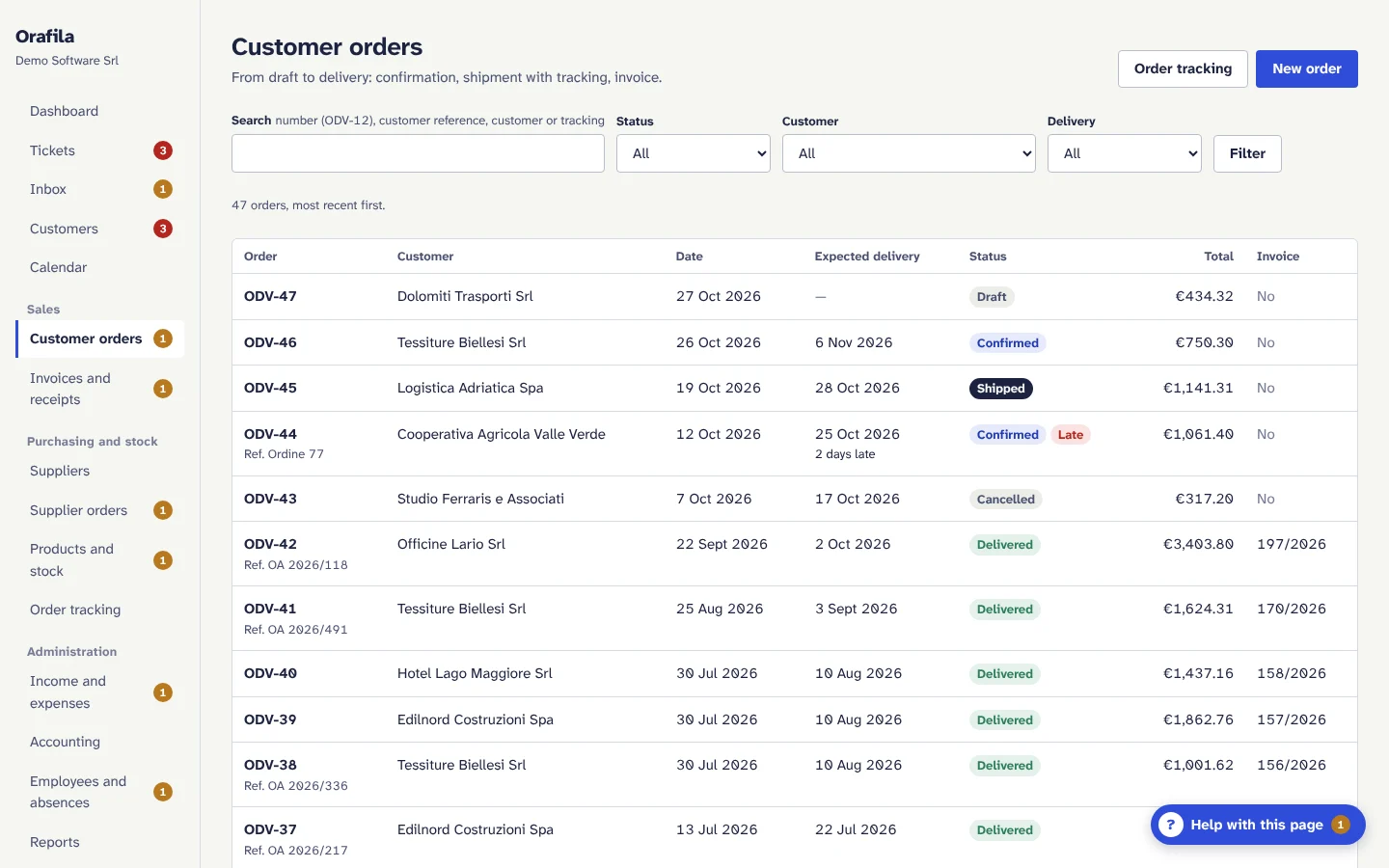Open order ODV-45
Image resolution: width=1389 pixels, height=868 pixels.
[270, 388]
